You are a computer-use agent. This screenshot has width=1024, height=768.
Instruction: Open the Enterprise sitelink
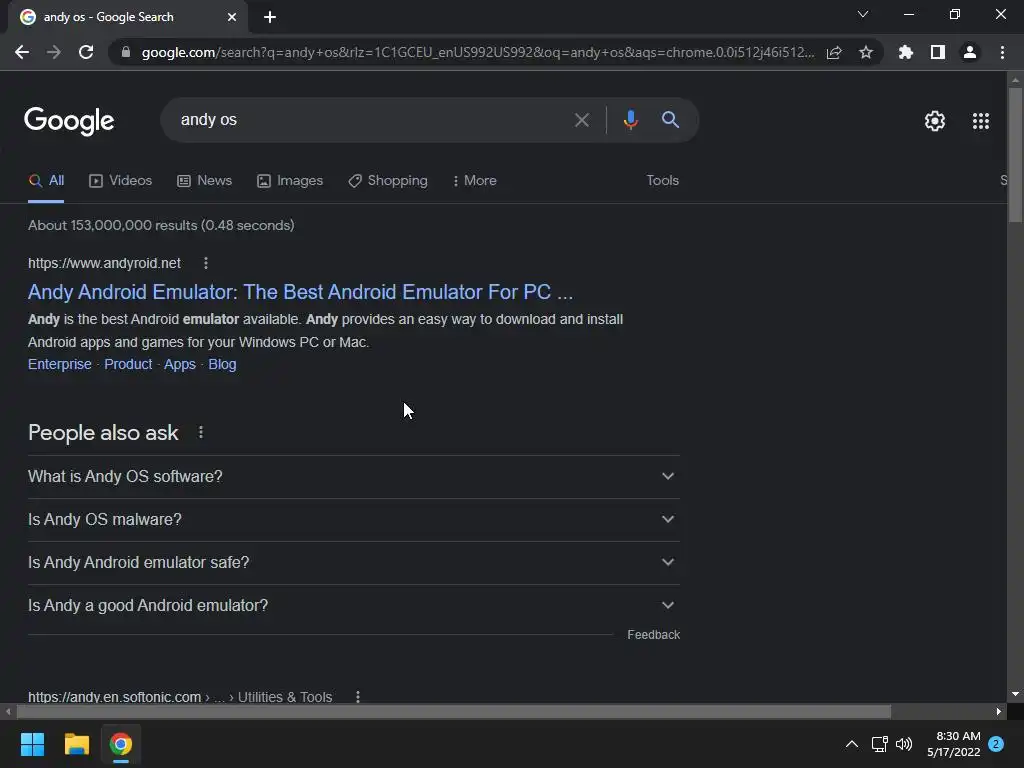tap(59, 364)
